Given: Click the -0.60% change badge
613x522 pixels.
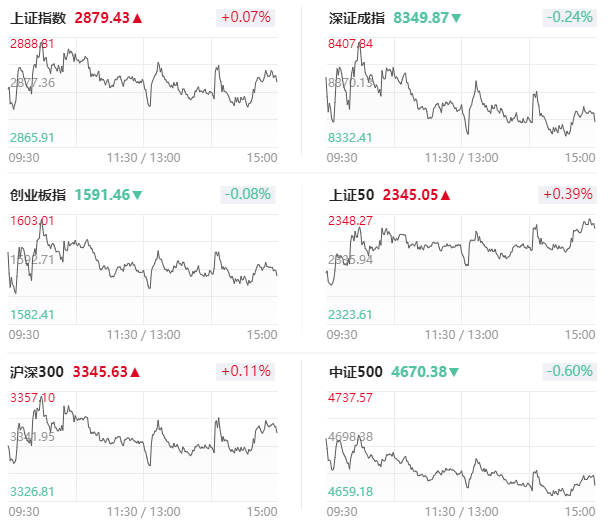Looking at the screenshot, I should pos(570,371).
